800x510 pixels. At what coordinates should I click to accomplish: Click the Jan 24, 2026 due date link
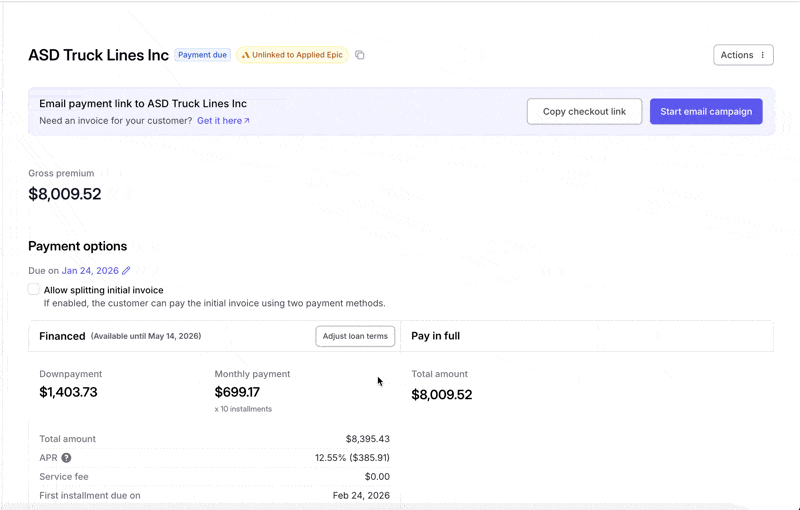(90, 270)
